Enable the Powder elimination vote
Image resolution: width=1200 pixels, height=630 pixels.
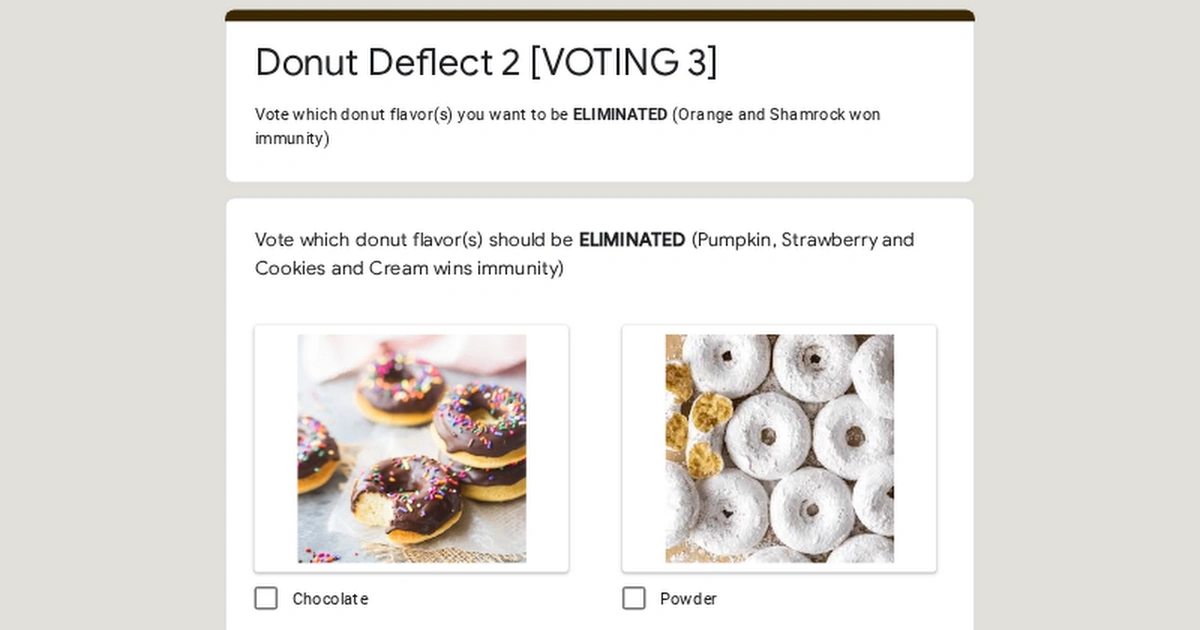634,598
